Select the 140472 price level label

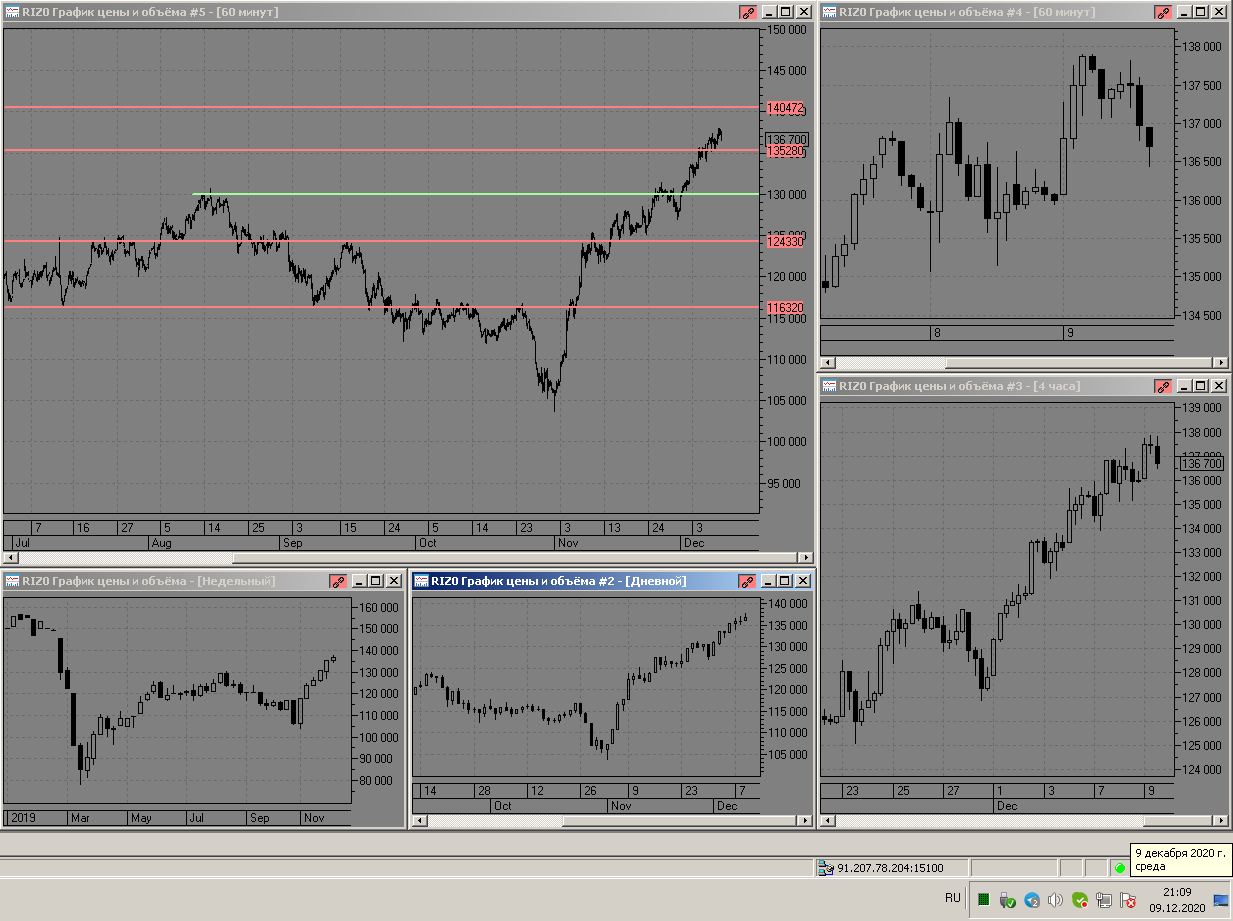[x=786, y=107]
